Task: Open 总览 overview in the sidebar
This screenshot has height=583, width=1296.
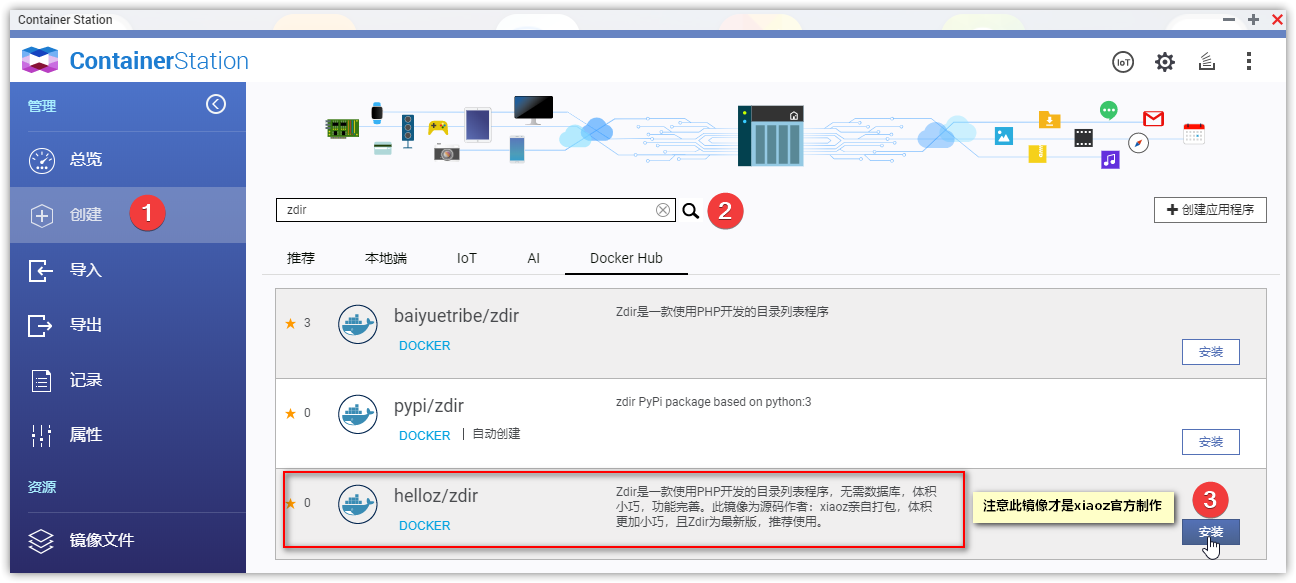Action: tap(86, 160)
